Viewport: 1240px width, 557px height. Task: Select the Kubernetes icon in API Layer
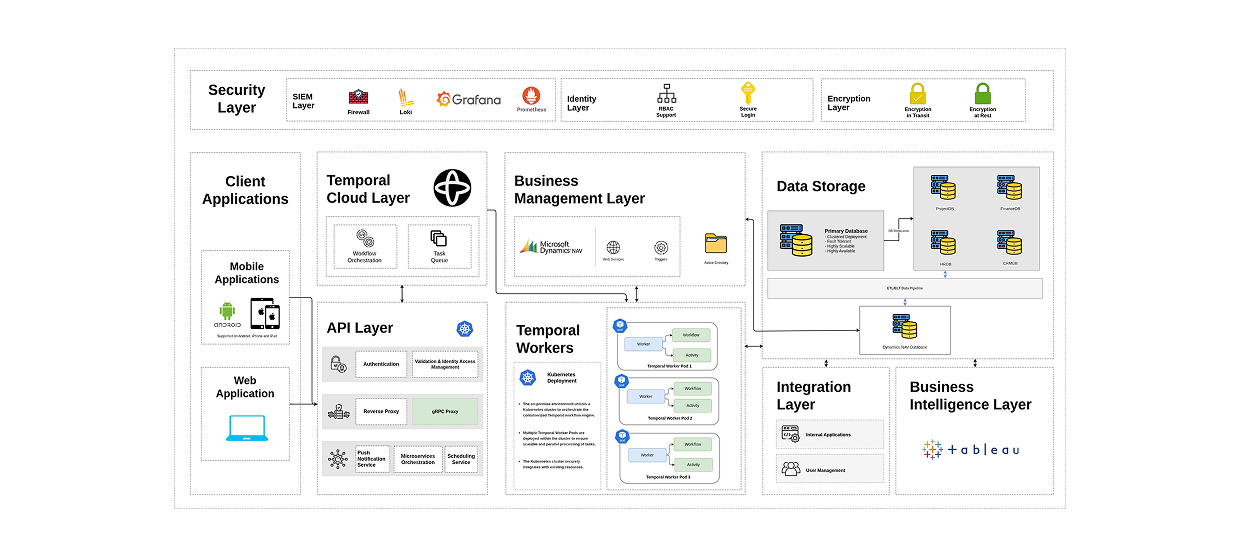point(464,328)
